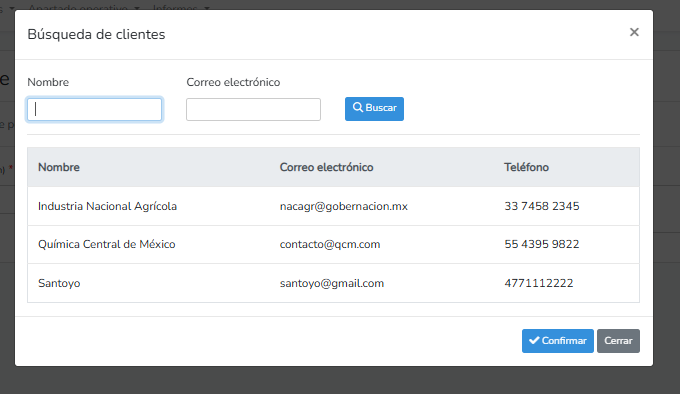Image resolution: width=680 pixels, height=394 pixels.
Task: Click the Correo electrónico table column header
Action: tap(326, 167)
